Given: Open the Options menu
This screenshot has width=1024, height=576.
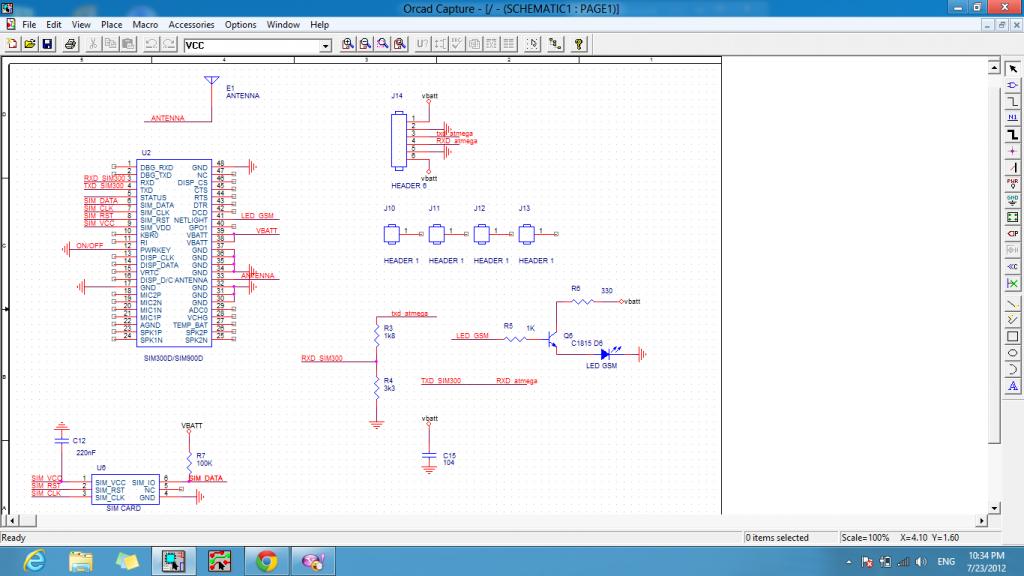Looking at the screenshot, I should tap(240, 24).
